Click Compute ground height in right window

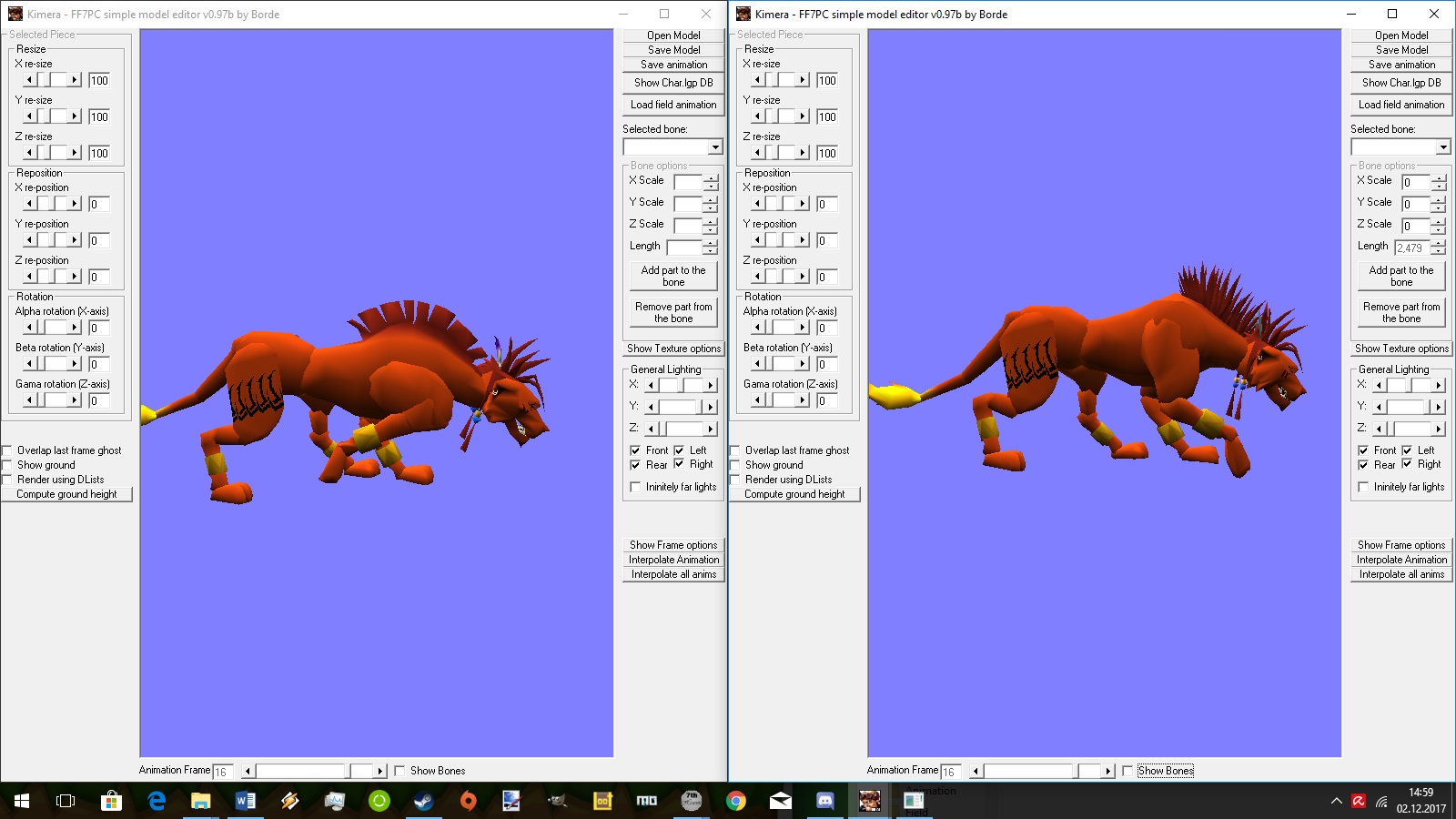(795, 494)
